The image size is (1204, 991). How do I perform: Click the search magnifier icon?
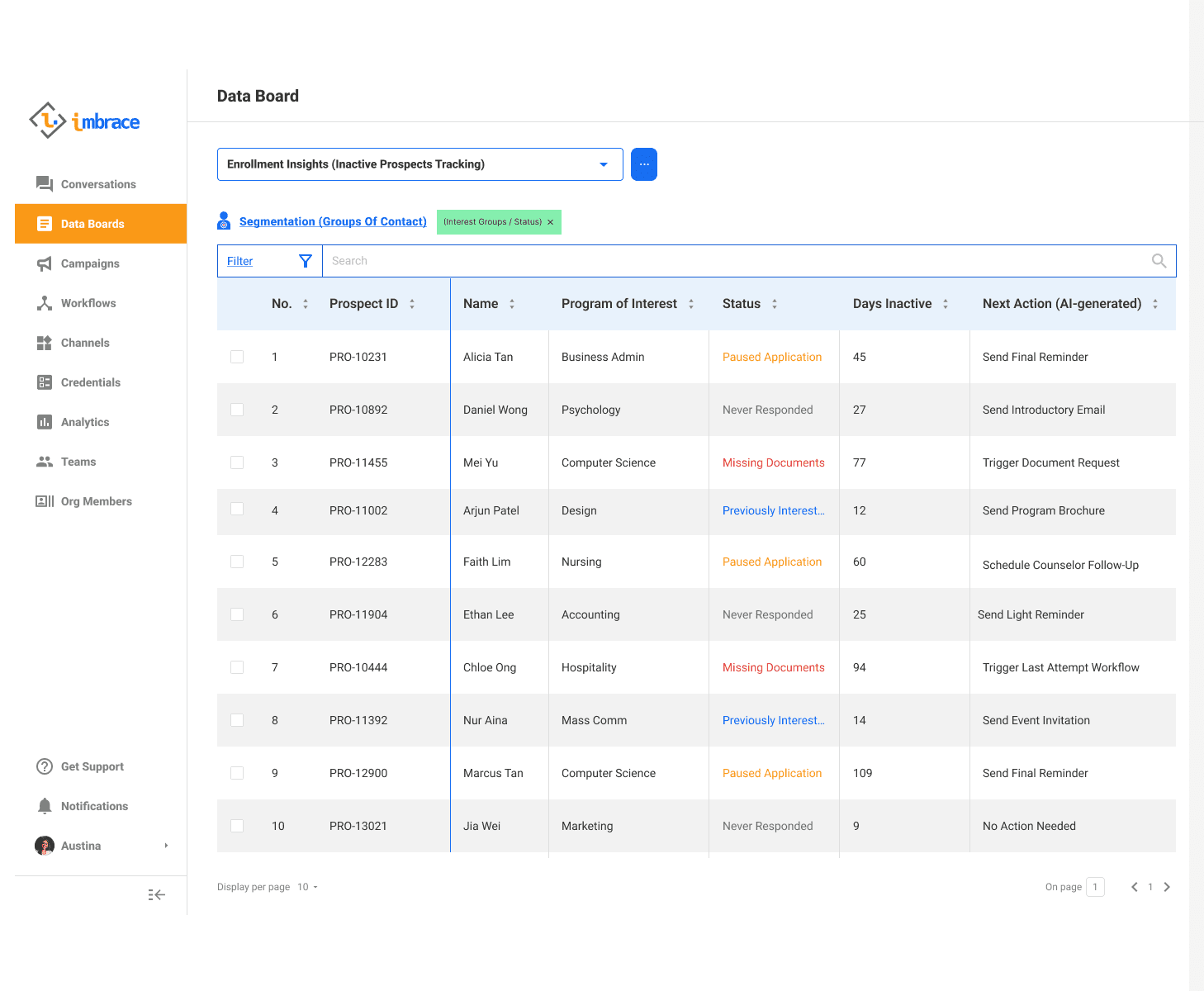point(1159,261)
